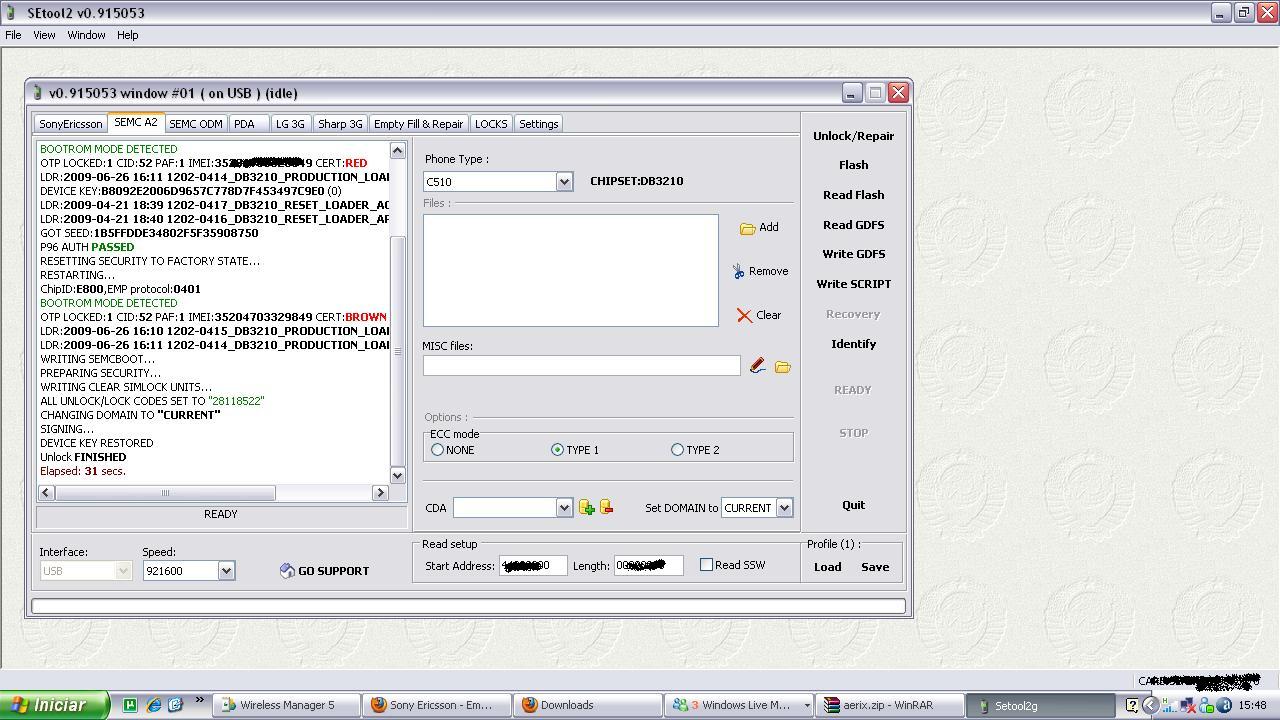Switch to the Sharp 3G tab

pyautogui.click(x=340, y=124)
